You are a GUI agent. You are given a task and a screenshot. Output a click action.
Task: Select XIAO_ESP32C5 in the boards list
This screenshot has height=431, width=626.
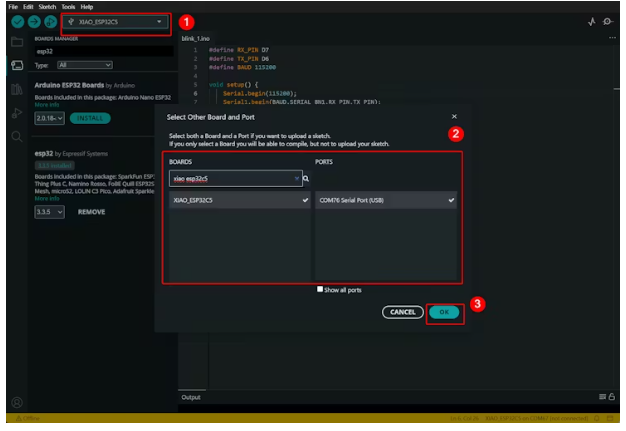tap(239, 201)
